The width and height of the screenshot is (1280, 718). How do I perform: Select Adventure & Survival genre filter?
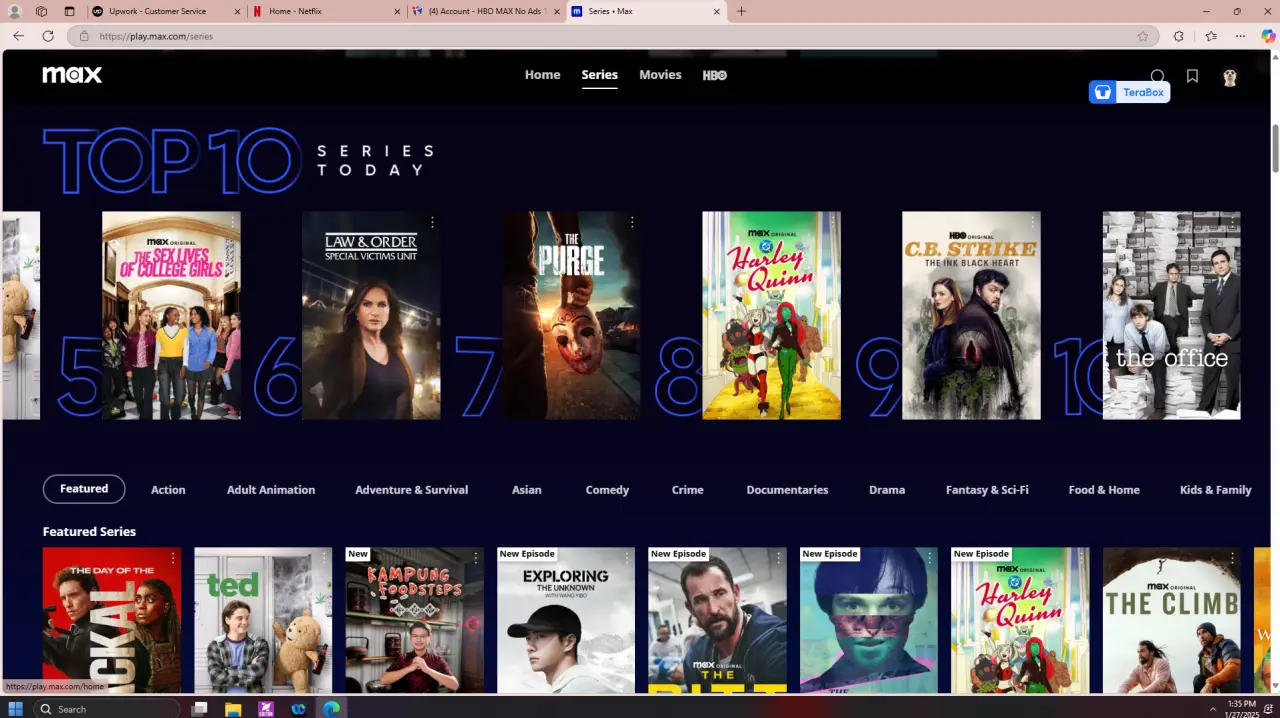click(411, 490)
